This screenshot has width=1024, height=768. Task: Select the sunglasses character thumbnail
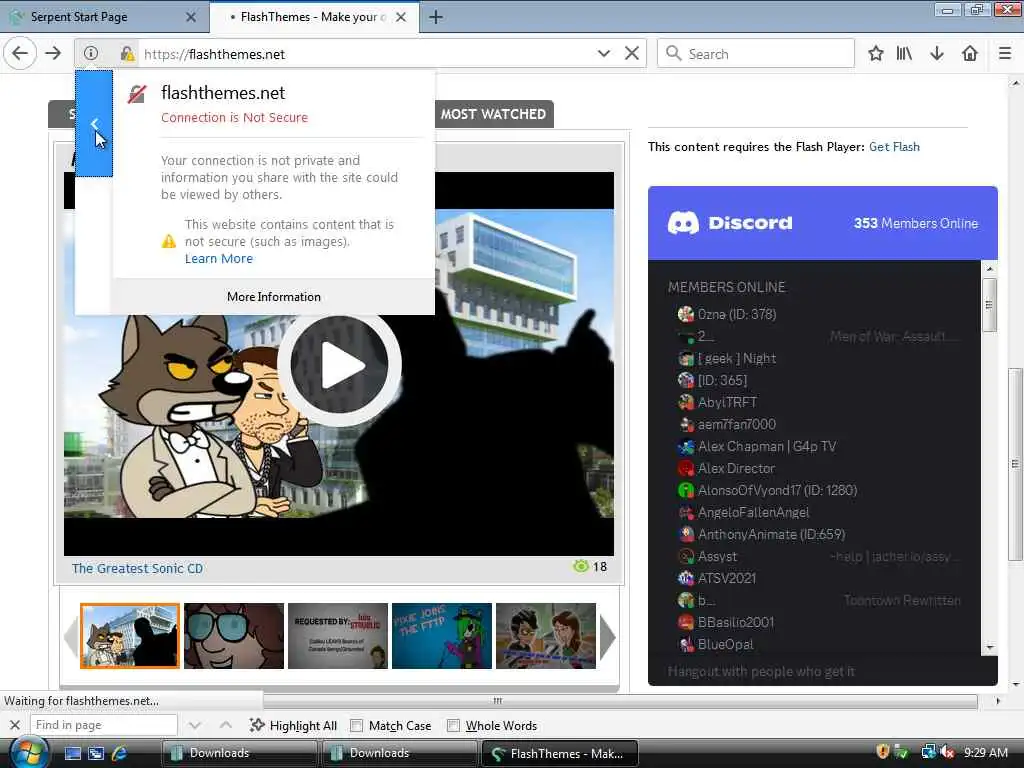coord(234,635)
